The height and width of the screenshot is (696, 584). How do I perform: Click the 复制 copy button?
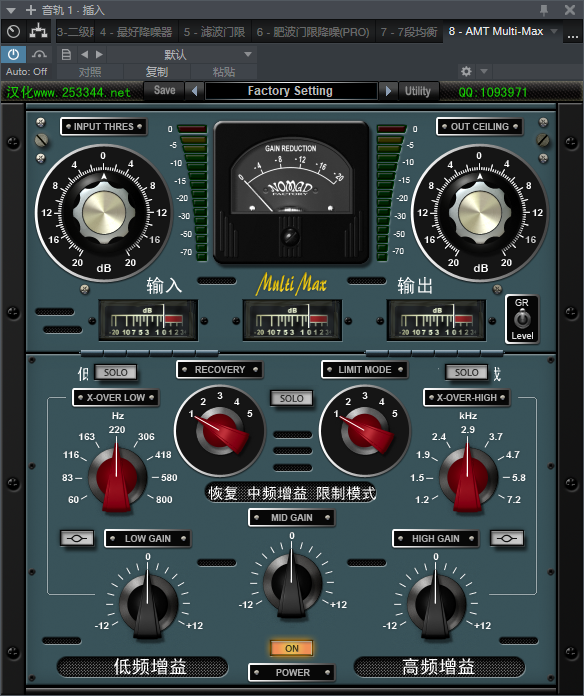click(157, 72)
